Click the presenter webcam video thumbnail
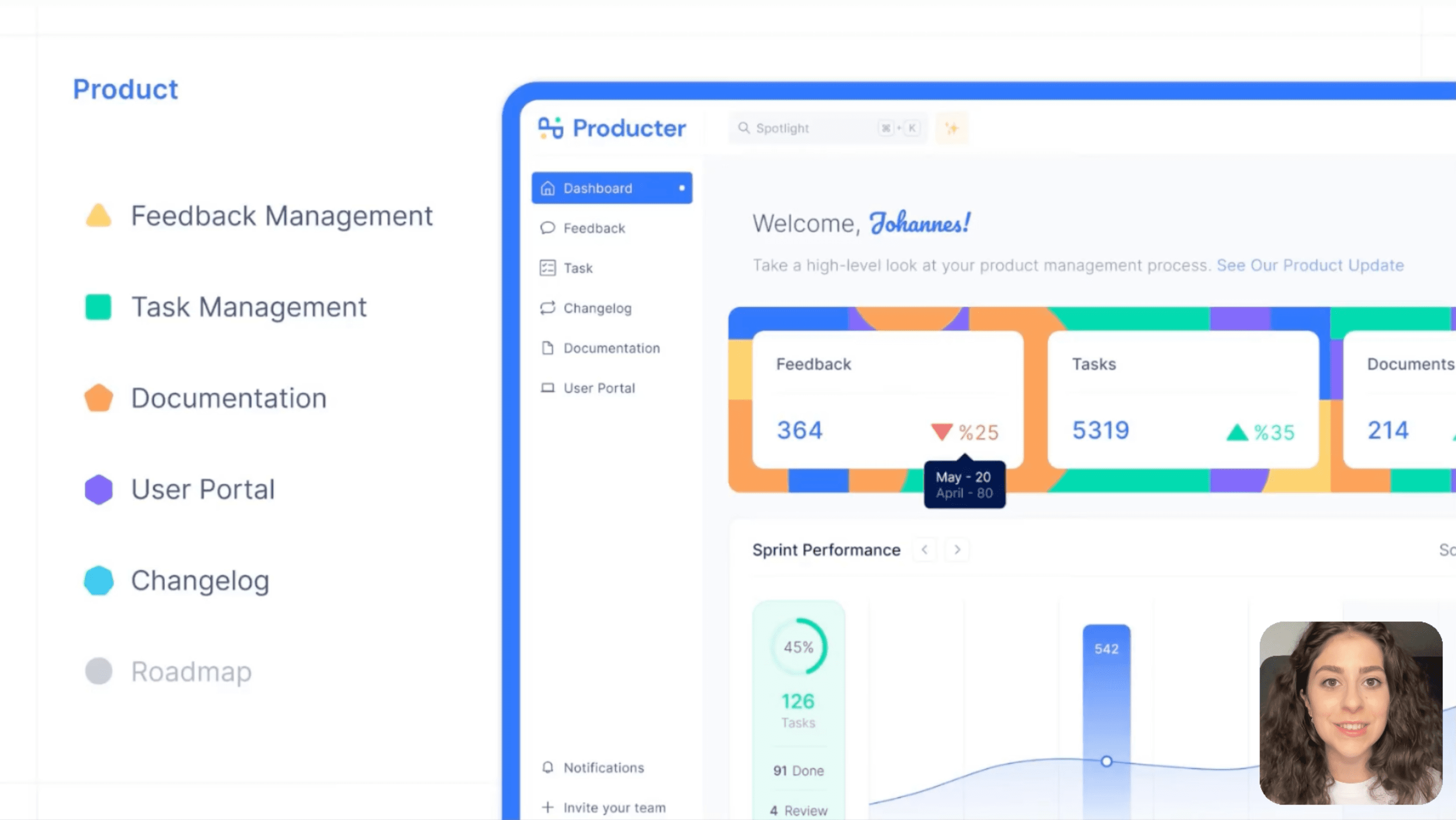1456x820 pixels. tap(1351, 712)
